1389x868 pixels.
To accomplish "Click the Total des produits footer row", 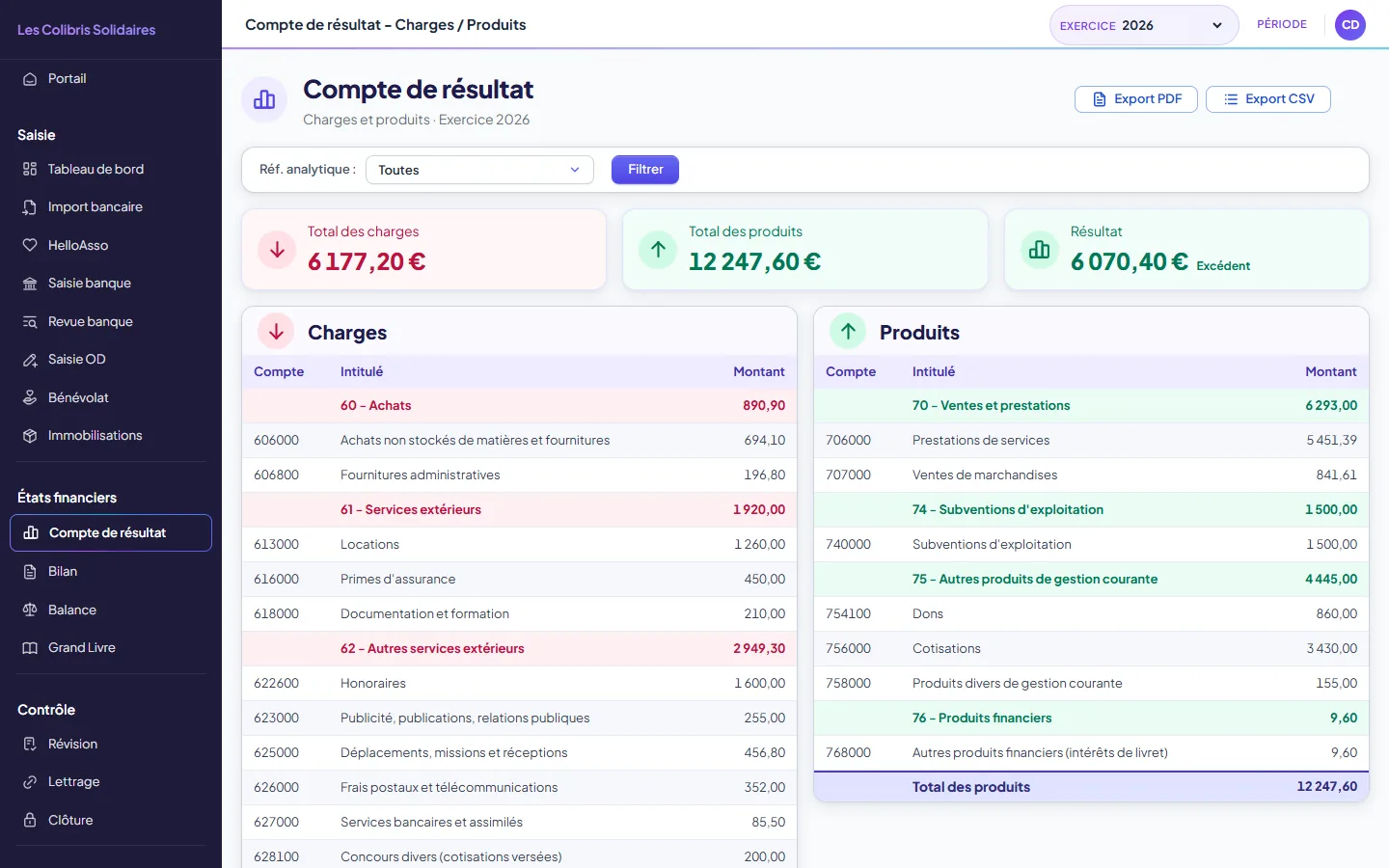I will [x=1091, y=787].
